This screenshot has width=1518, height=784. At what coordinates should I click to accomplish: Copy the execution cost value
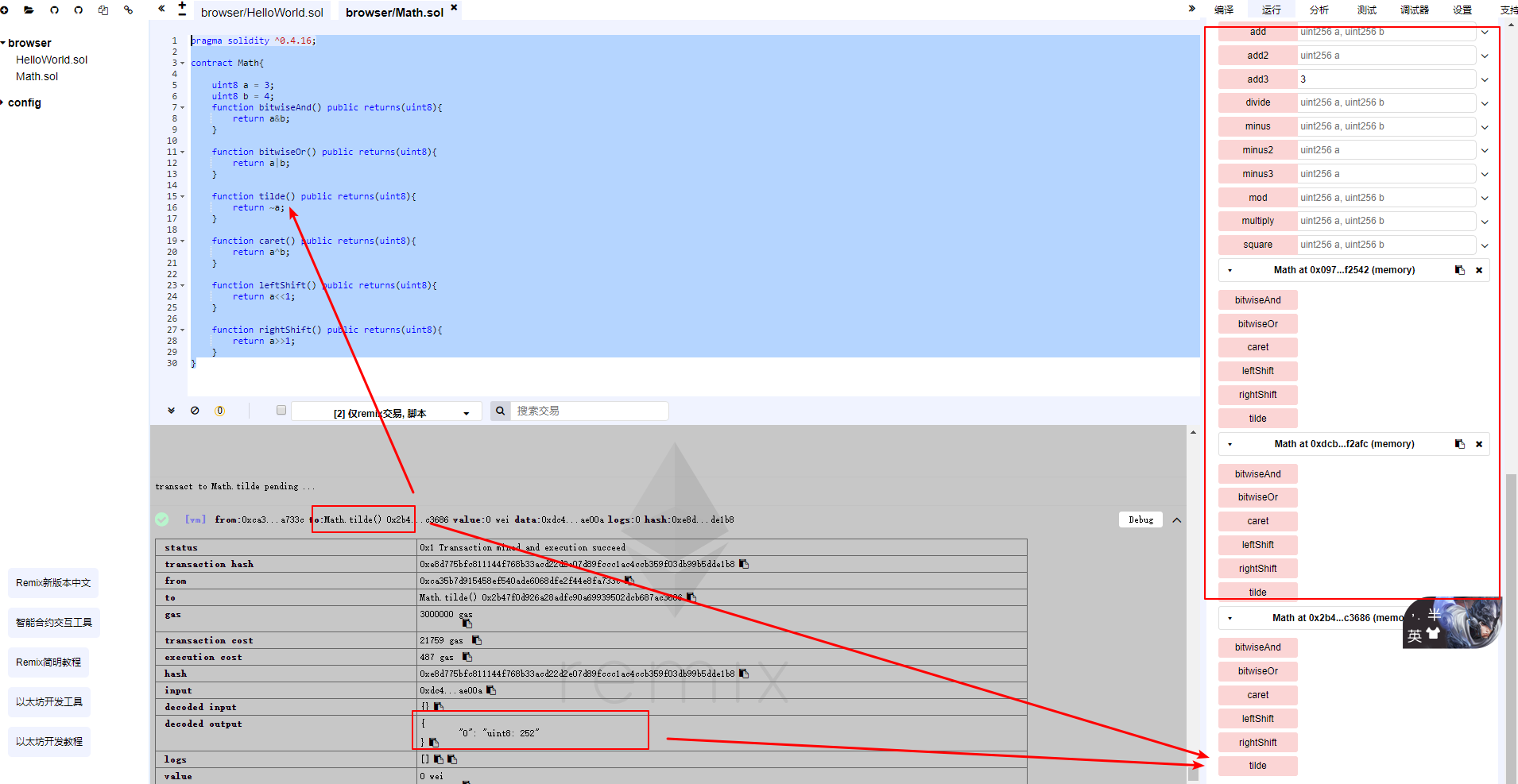(467, 657)
